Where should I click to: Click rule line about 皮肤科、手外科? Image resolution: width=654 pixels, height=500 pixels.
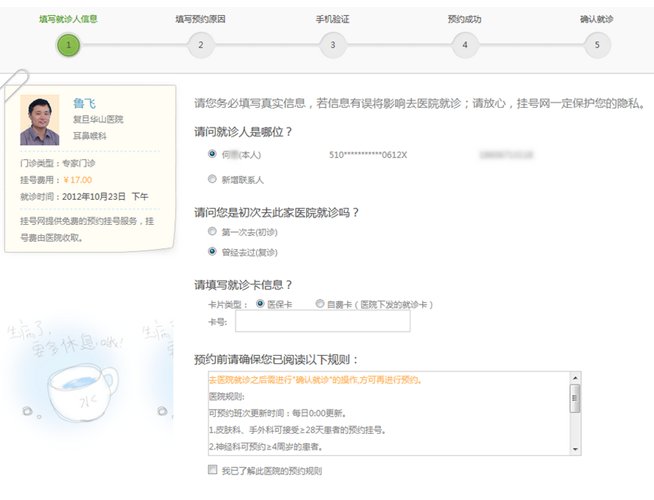coord(297,430)
